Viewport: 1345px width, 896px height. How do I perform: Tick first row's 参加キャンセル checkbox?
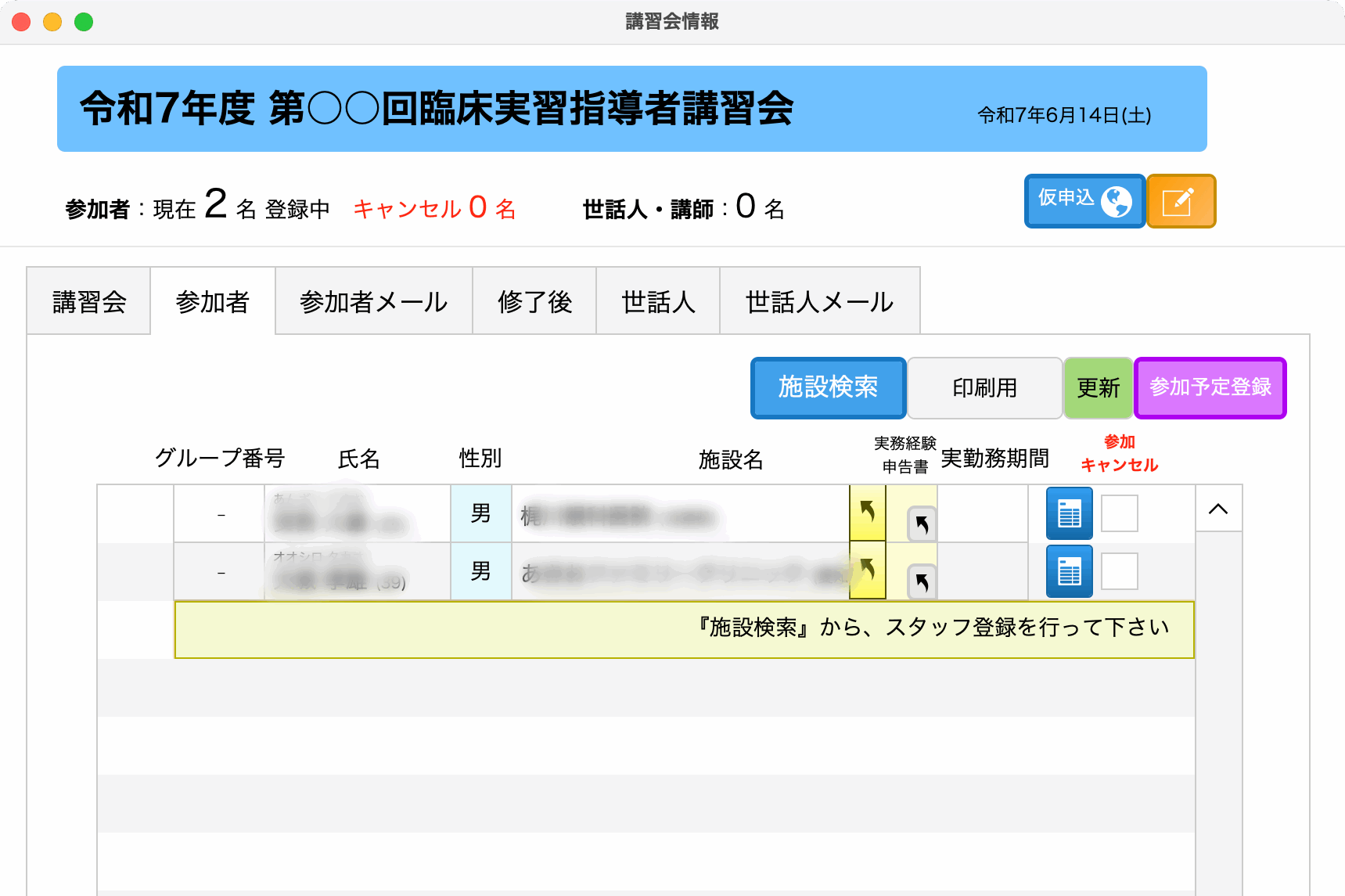coord(1119,513)
